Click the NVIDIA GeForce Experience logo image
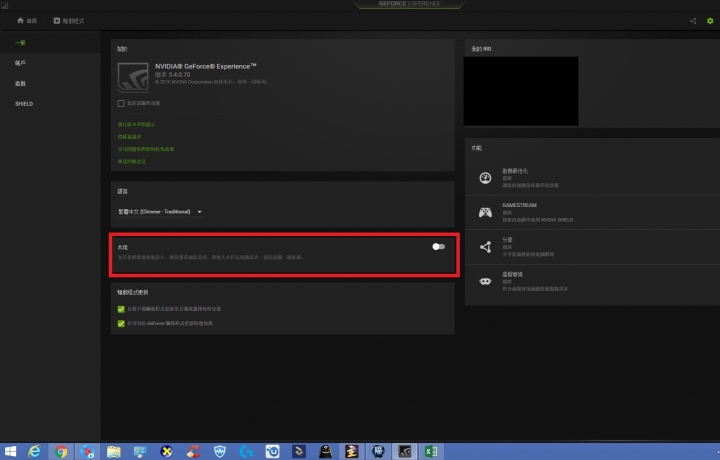 133,78
